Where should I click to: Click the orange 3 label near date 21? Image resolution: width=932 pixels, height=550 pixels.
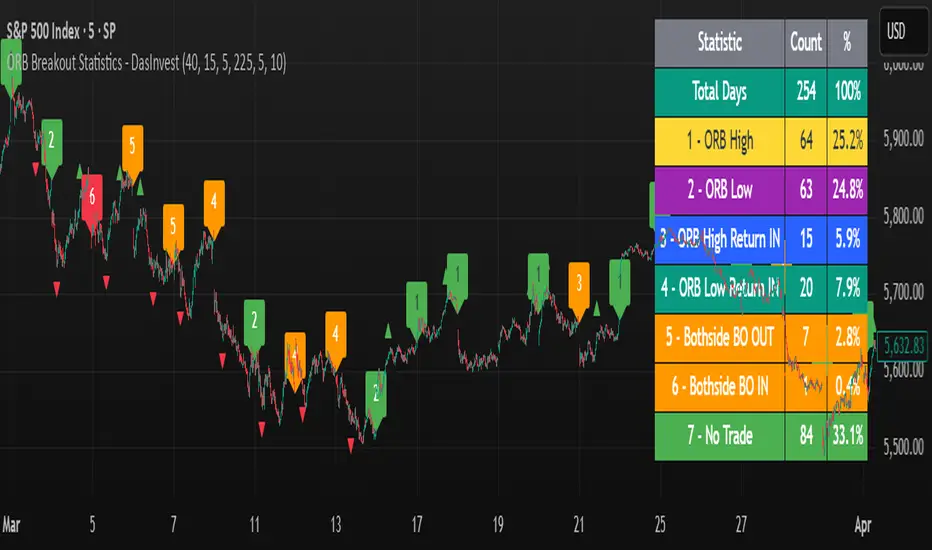pos(579,287)
